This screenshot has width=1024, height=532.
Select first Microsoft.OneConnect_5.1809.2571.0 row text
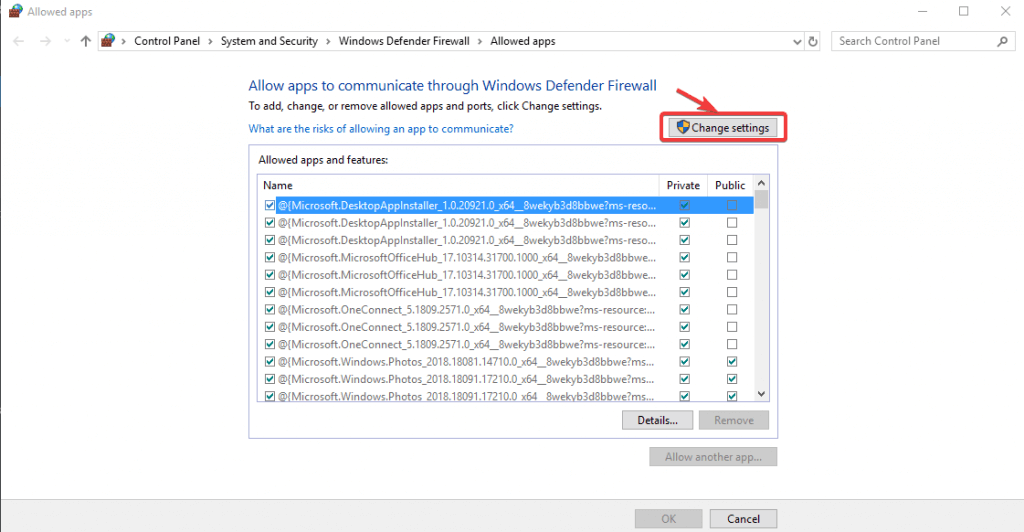[x=466, y=309]
